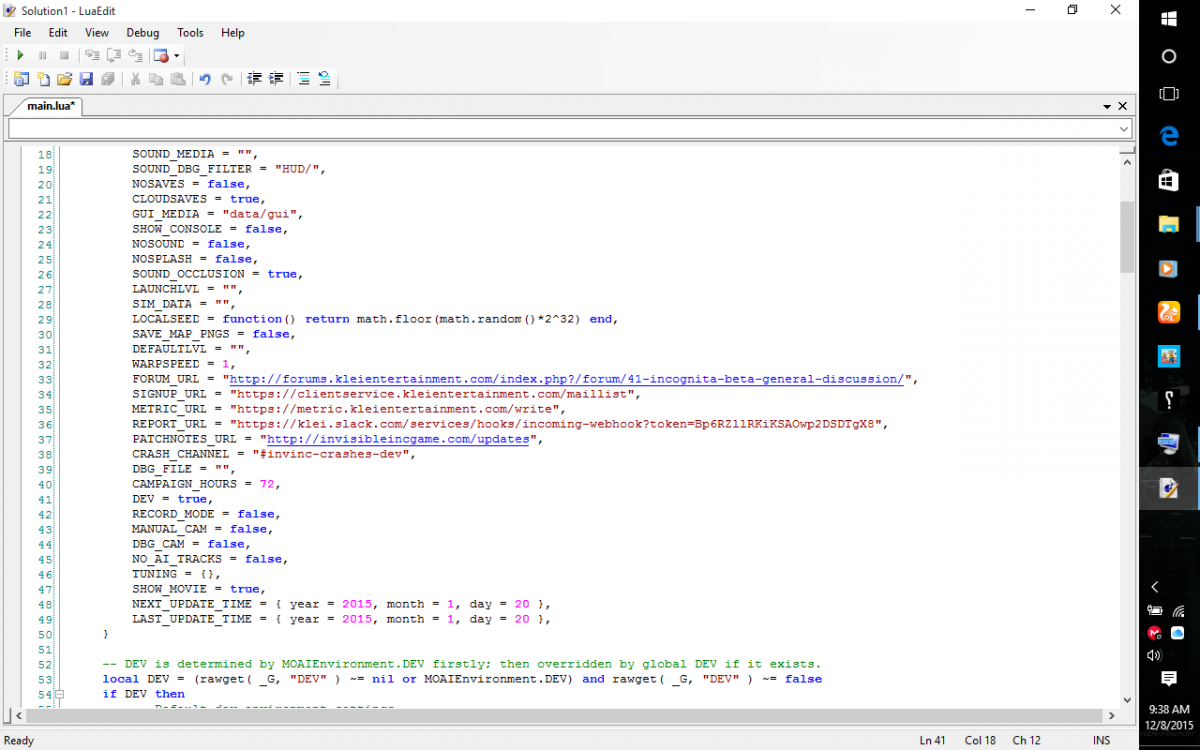This screenshot has height=750, width=1200.
Task: Toggle breakpoint using the red dot icon
Action: coord(161,56)
